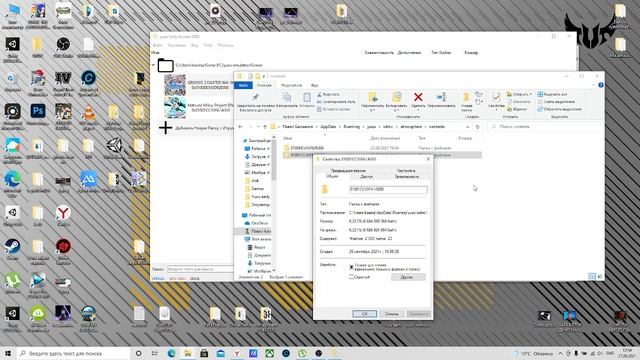Image resolution: width=640 pixels, height=360 pixels.
Task: Click the red Delete icon in Explorer ribbon
Action: (418, 97)
